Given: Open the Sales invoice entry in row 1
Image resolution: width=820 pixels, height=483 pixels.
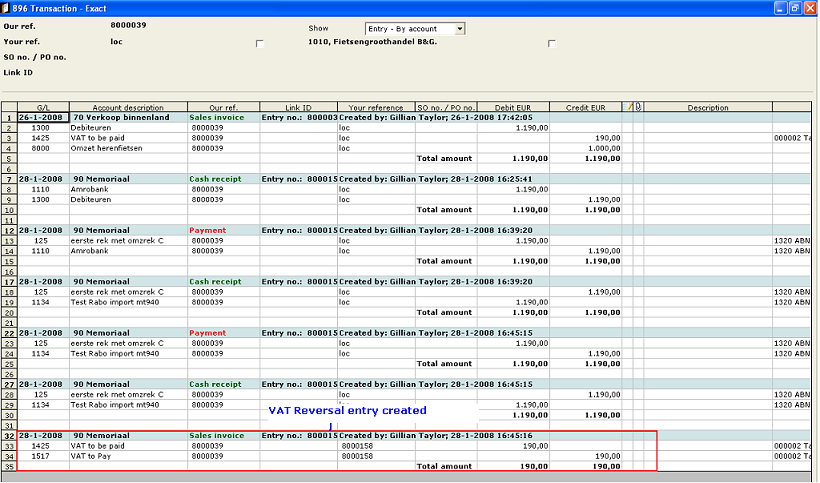Looking at the screenshot, I should tap(217, 118).
